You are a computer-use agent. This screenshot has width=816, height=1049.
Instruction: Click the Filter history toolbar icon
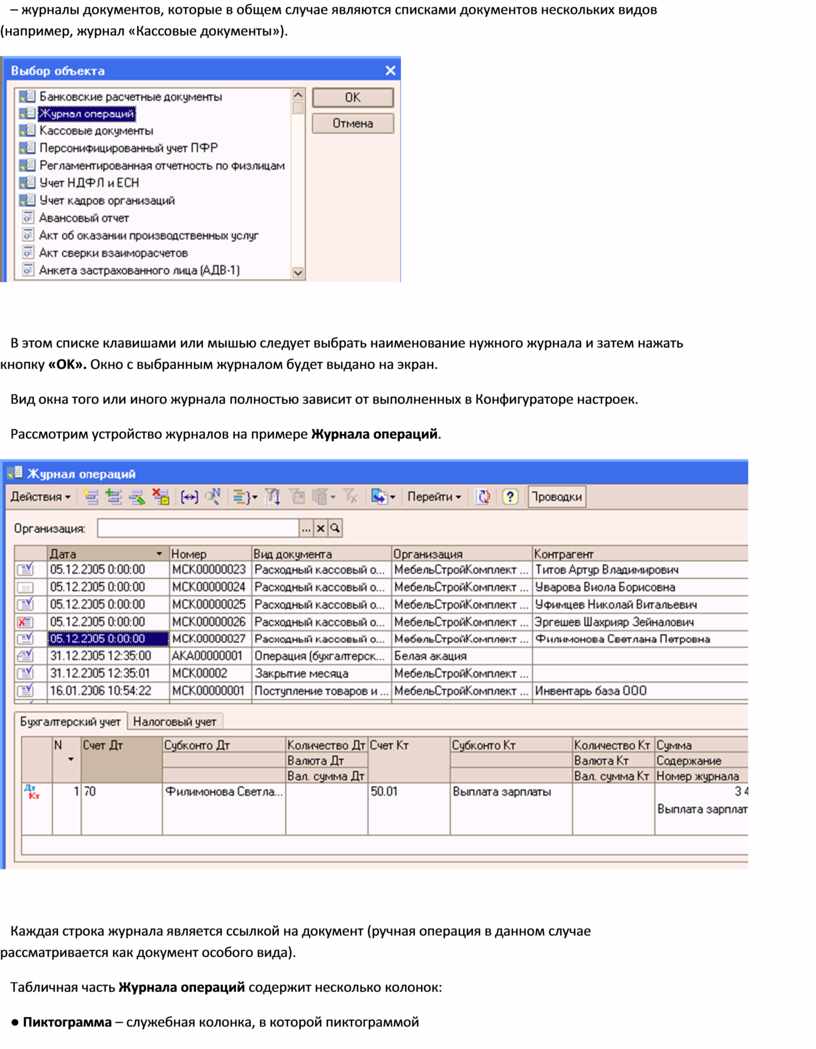(x=320, y=497)
